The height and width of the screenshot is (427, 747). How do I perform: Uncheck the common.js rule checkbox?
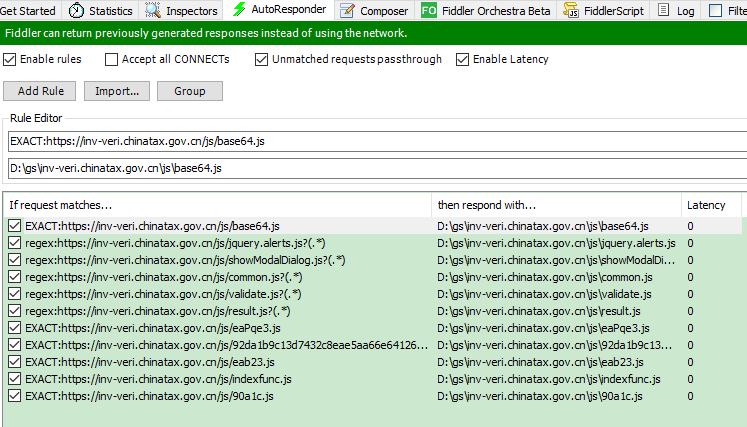pyautogui.click(x=15, y=277)
